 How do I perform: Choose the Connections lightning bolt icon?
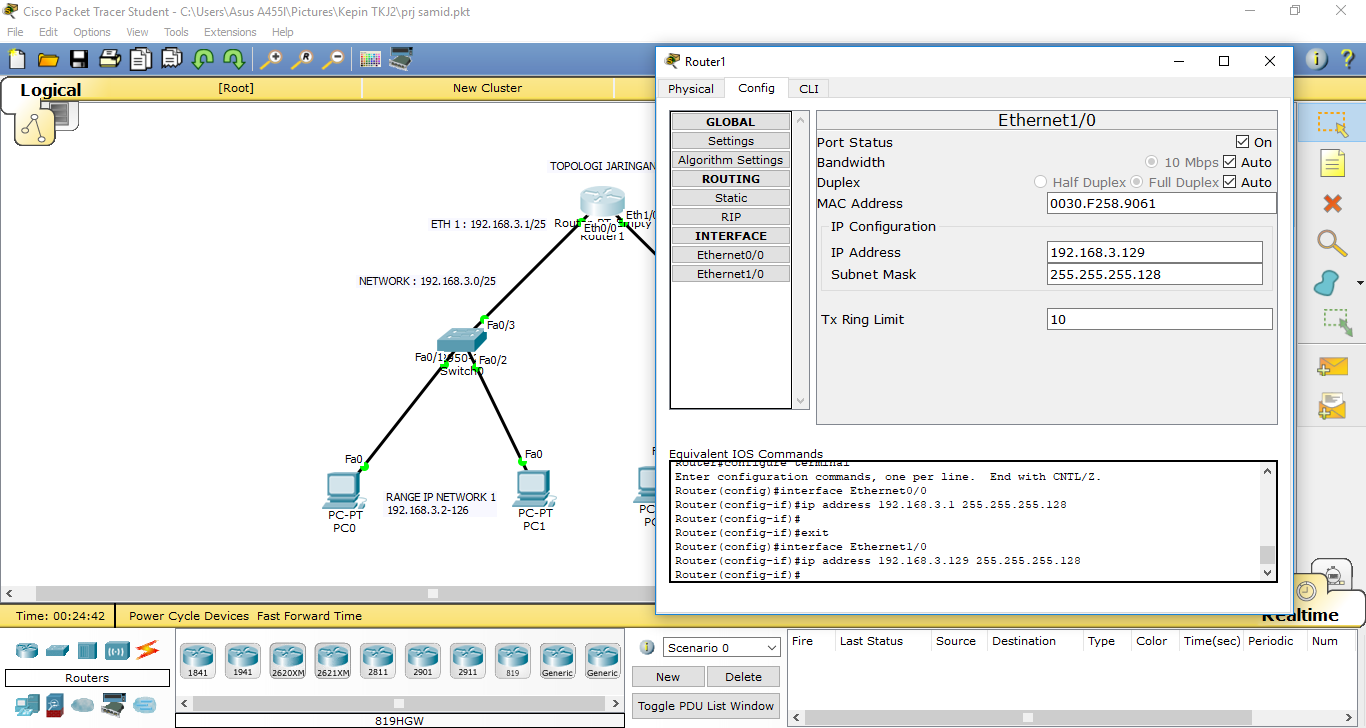(x=148, y=651)
